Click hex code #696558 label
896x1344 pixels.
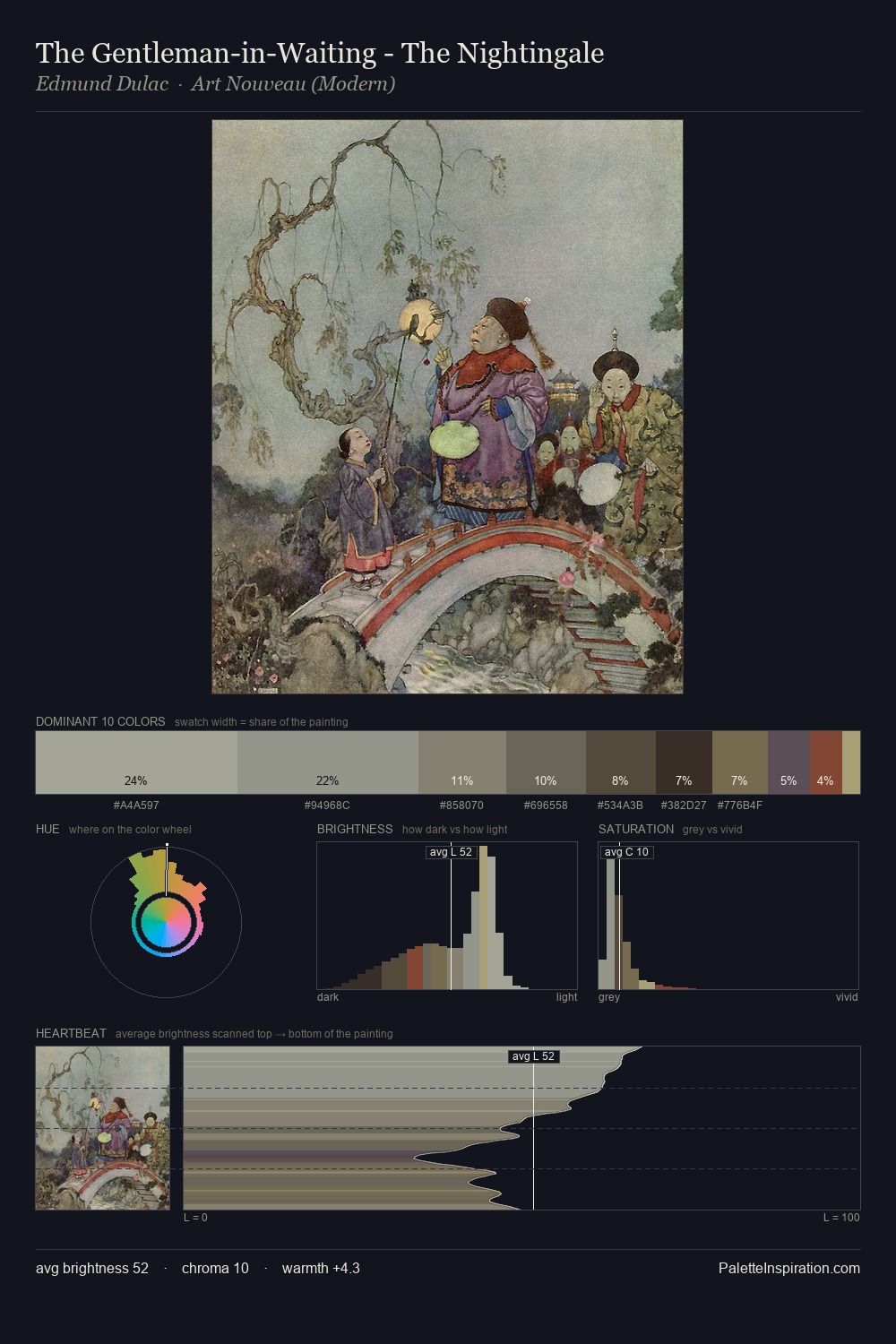(546, 806)
